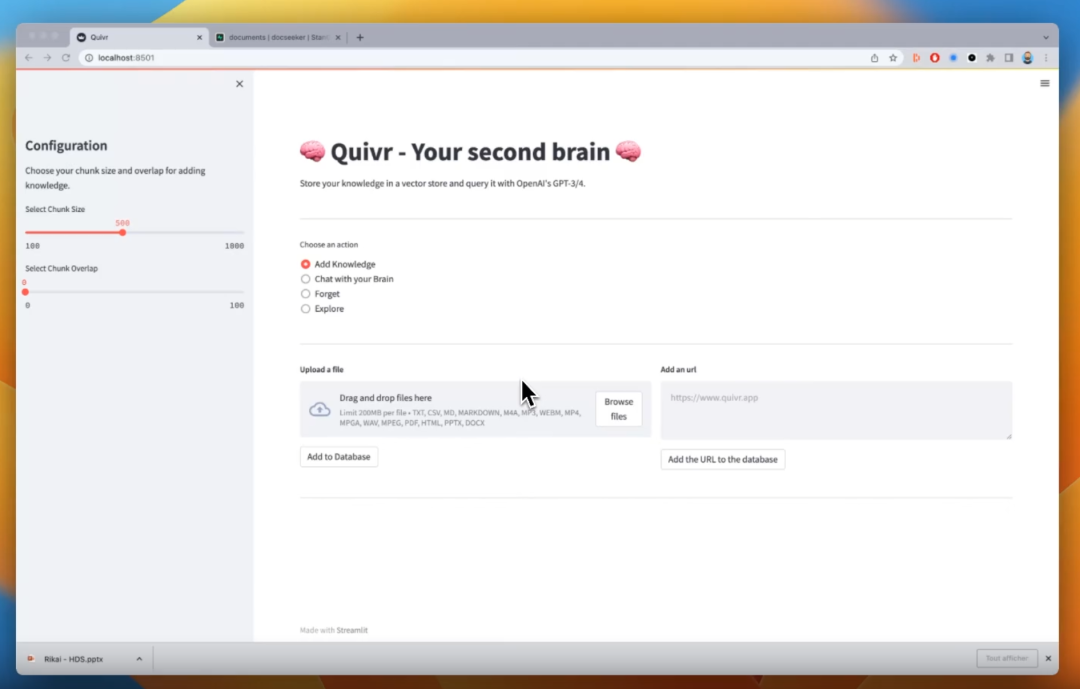The height and width of the screenshot is (689, 1080).
Task: Click the orange extension icon
Action: point(916,58)
